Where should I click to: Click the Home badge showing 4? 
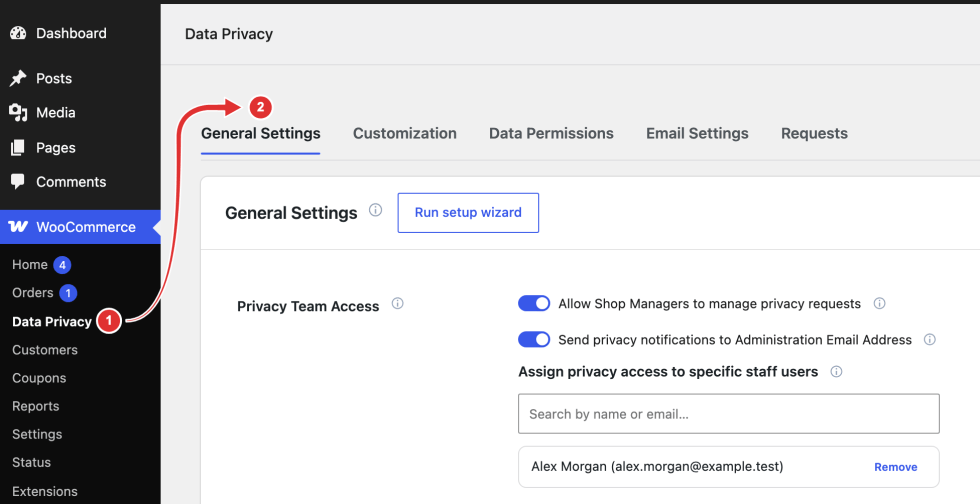[x=62, y=265]
